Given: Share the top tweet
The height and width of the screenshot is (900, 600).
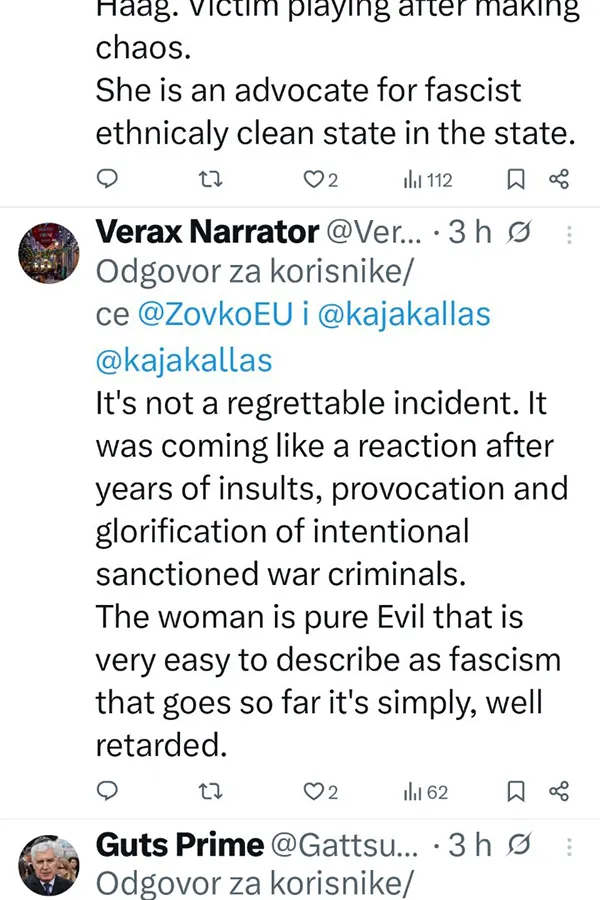Looking at the screenshot, I should pos(559,180).
